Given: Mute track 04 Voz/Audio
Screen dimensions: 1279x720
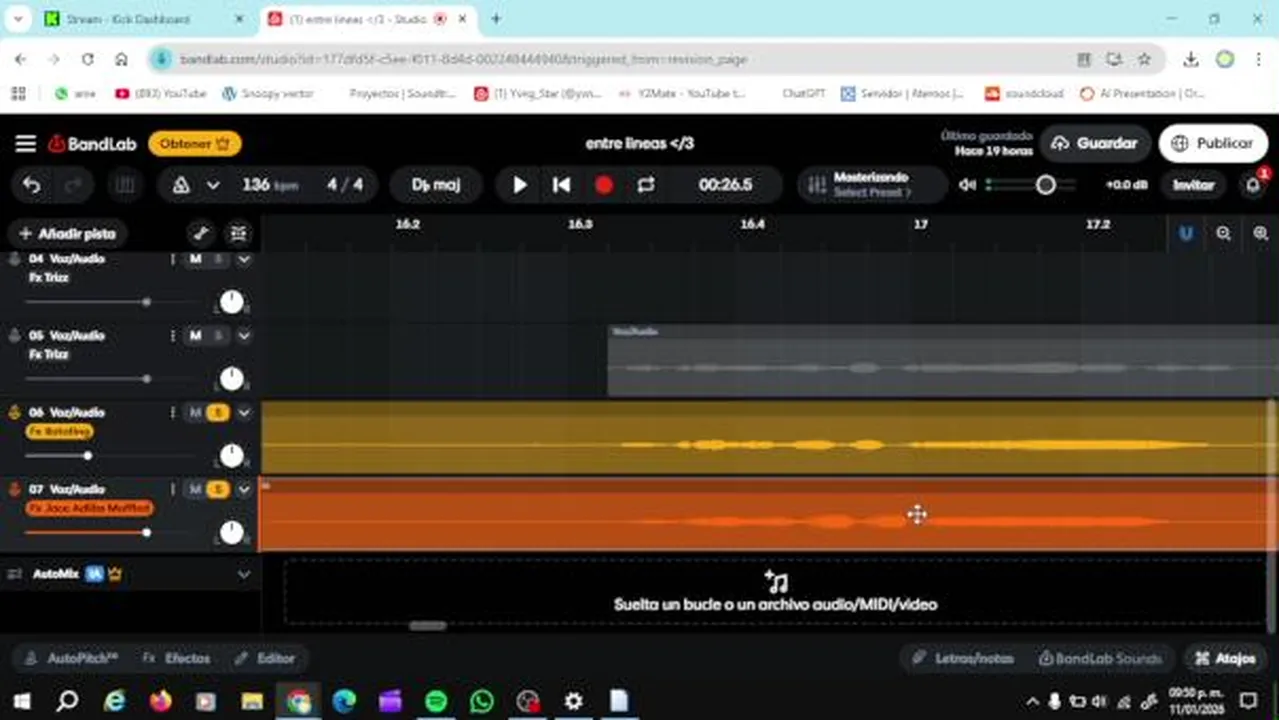Looking at the screenshot, I should pyautogui.click(x=196, y=259).
